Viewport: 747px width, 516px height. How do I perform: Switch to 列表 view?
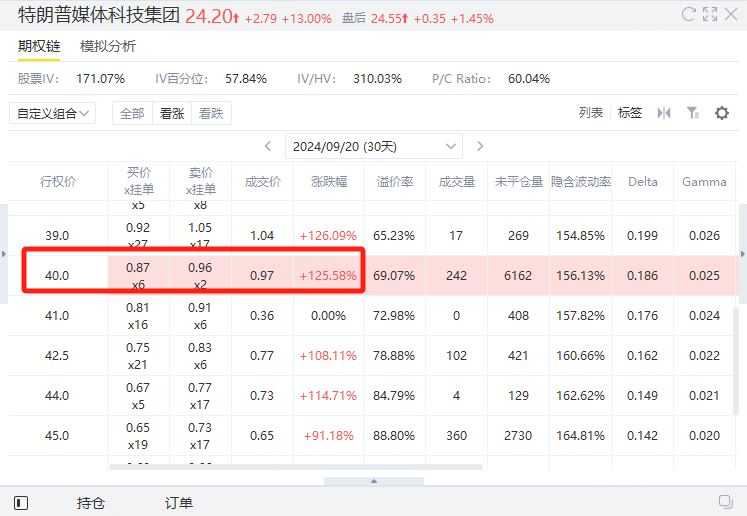pos(591,113)
